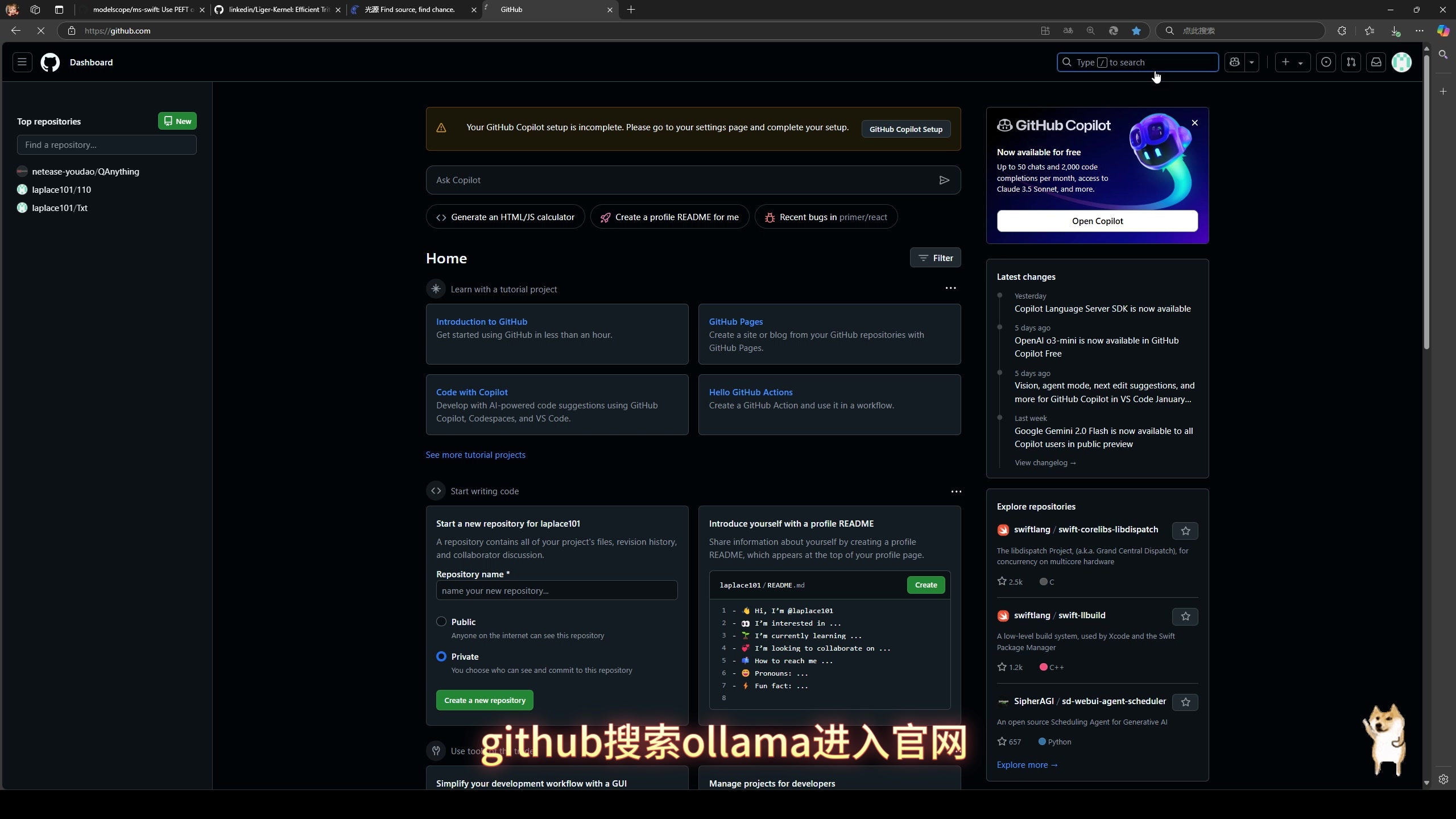This screenshot has height=819, width=1456.
Task: Open the browser zoom magnifier icon
Action: tap(1090, 31)
